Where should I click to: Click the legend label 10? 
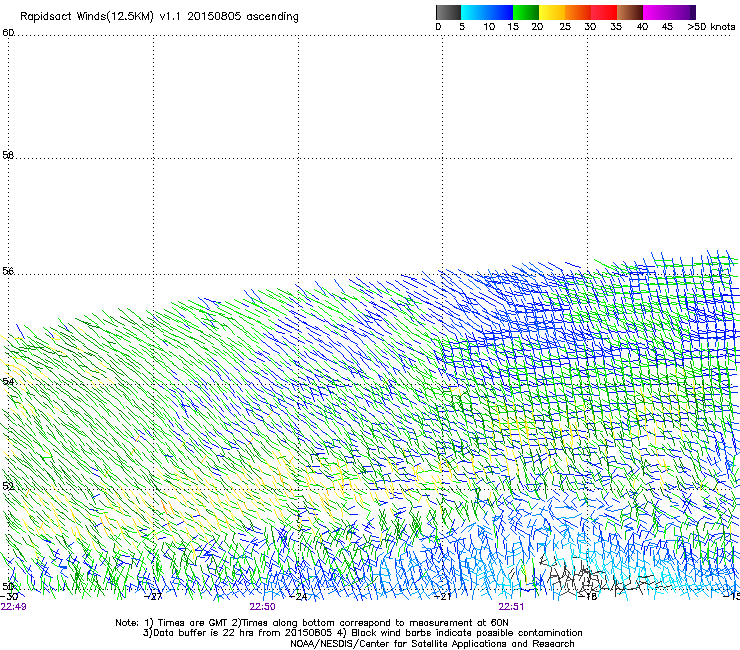point(489,27)
